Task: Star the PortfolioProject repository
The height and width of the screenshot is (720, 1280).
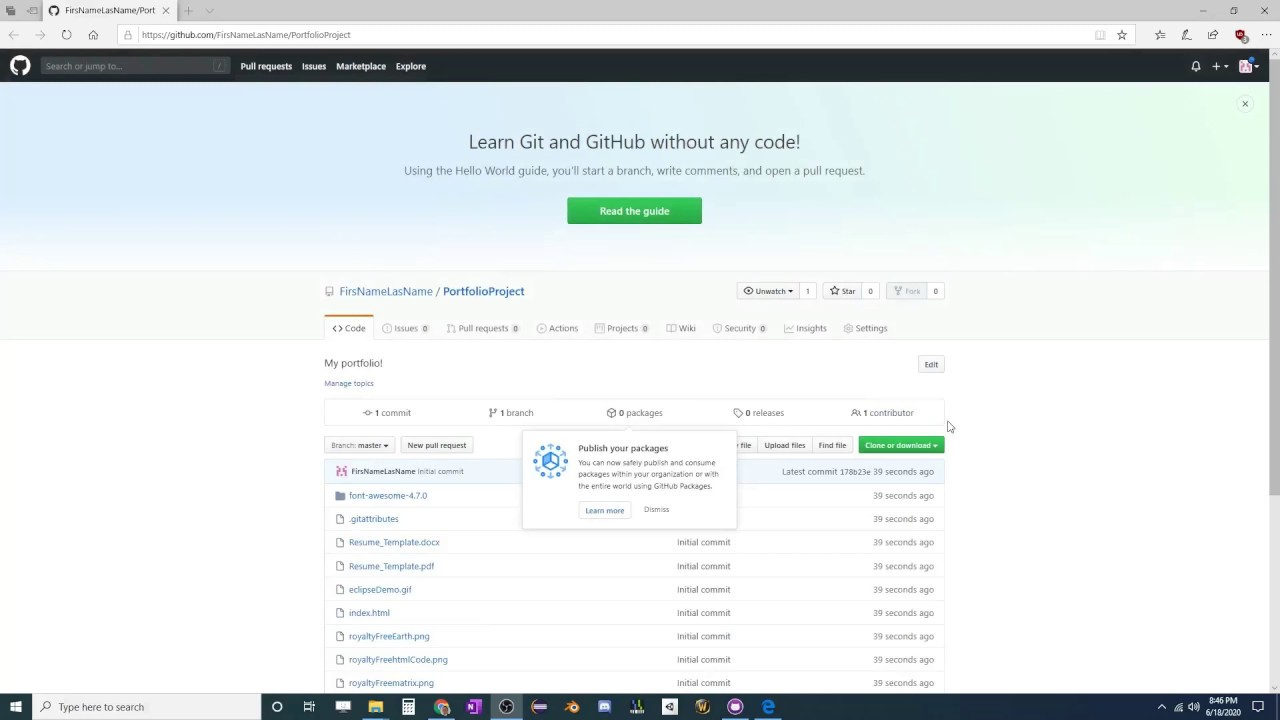Action: click(x=842, y=291)
